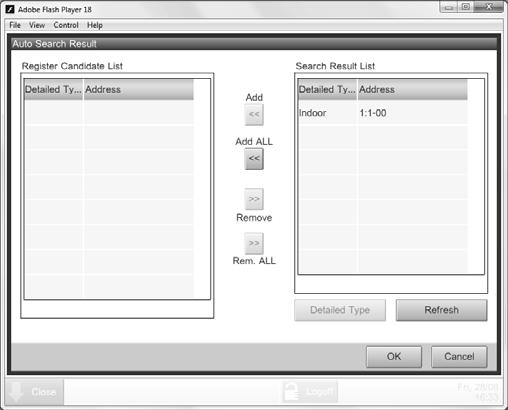Click the Remove right-arrows button
Image resolution: width=508 pixels, height=410 pixels.
coord(254,199)
